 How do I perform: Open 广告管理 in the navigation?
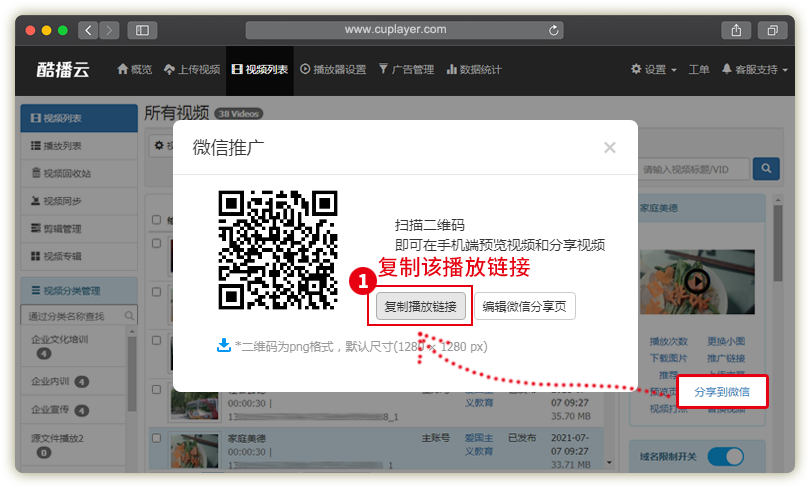pyautogui.click(x=407, y=70)
